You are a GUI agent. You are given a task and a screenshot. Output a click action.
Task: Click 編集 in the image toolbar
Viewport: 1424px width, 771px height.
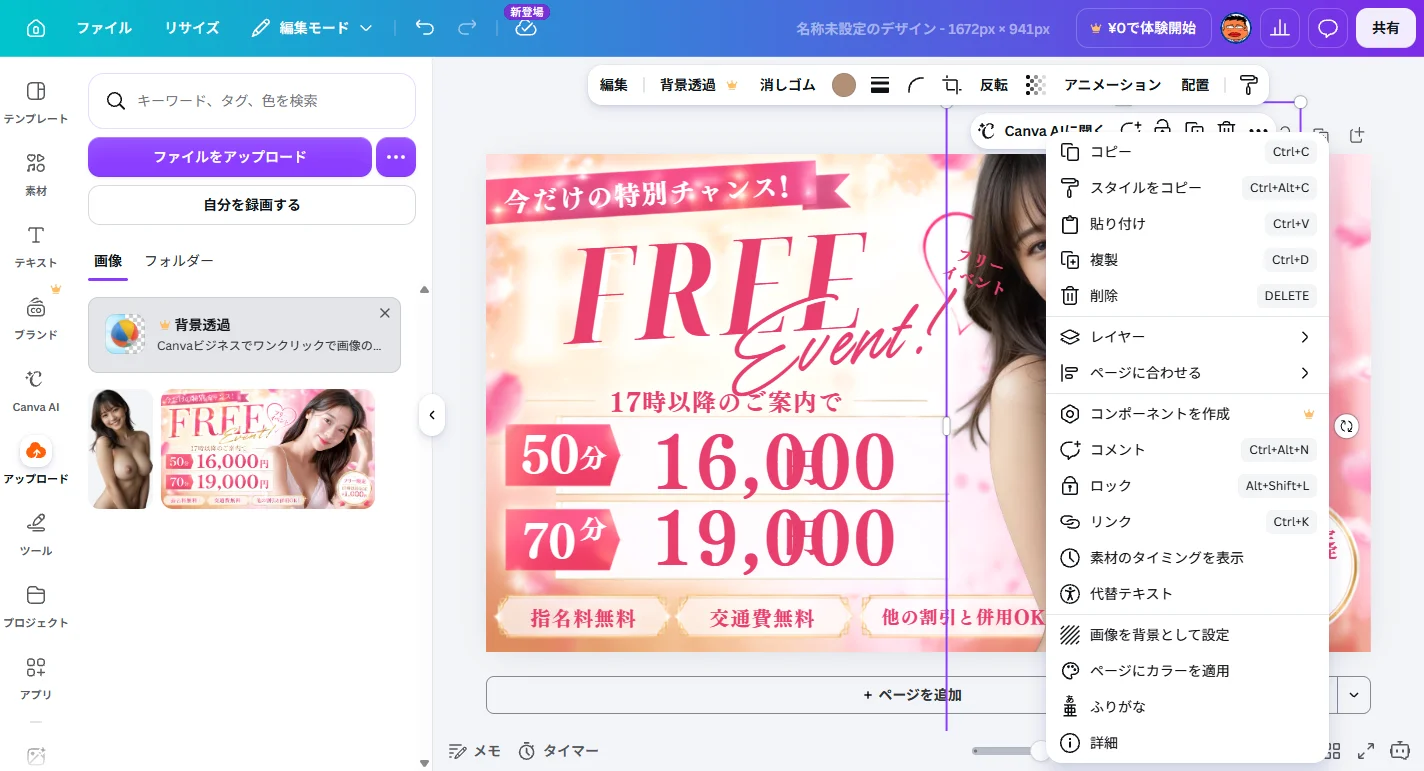point(614,85)
